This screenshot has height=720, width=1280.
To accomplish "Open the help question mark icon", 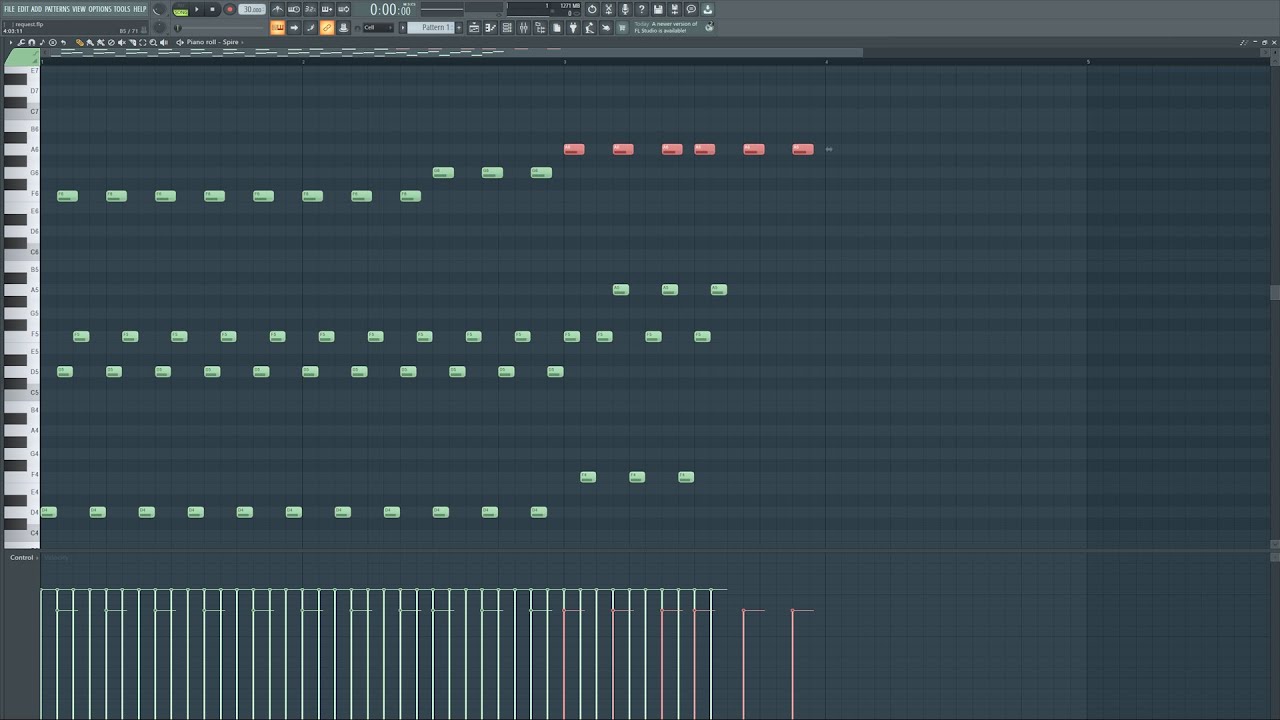I will pos(641,9).
